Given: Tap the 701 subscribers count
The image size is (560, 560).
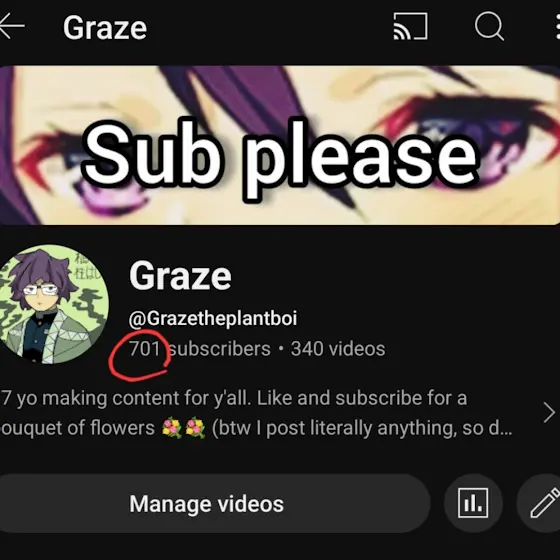Looking at the screenshot, I should (x=200, y=349).
